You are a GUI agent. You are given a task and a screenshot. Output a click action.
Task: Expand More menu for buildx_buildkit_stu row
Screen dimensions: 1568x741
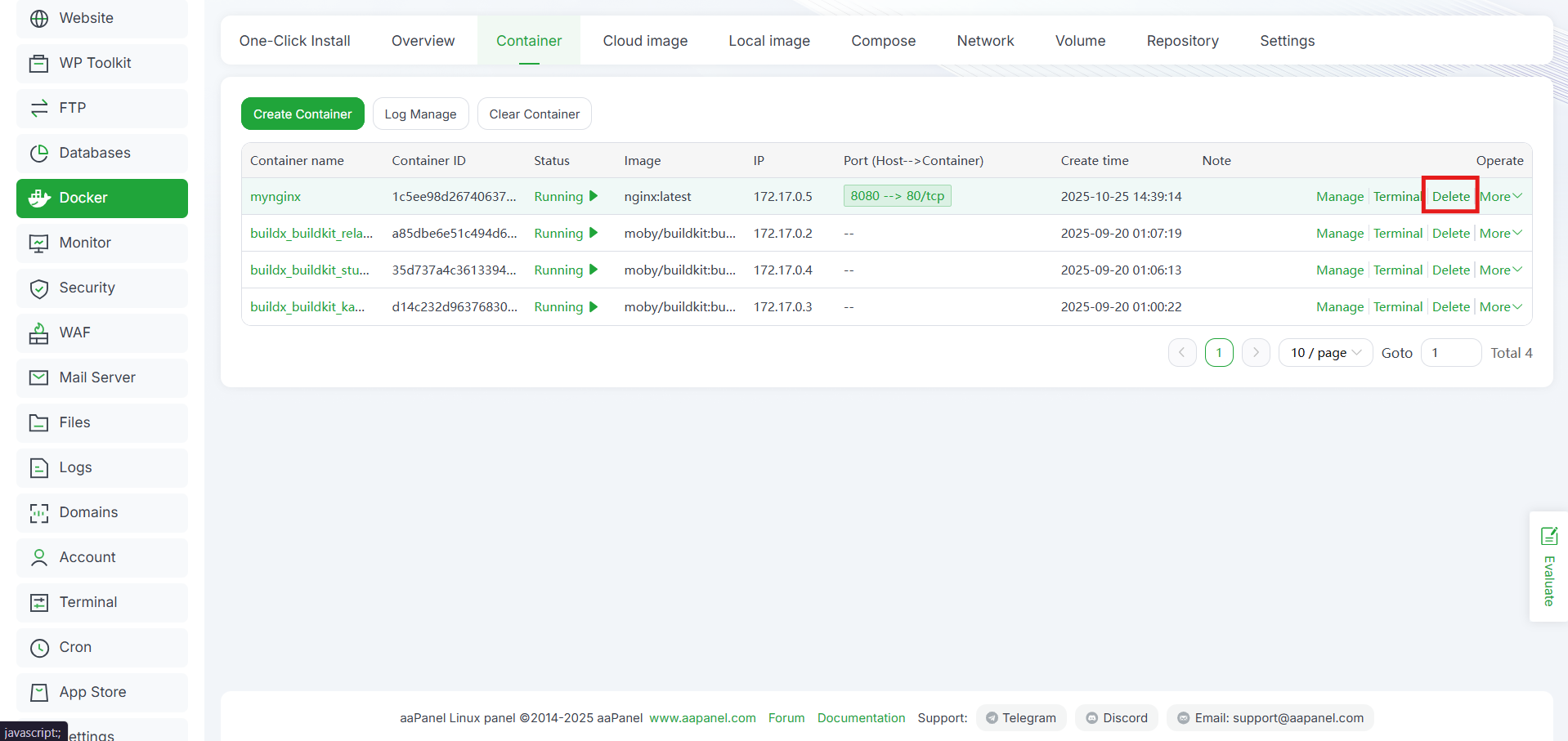tap(1501, 270)
